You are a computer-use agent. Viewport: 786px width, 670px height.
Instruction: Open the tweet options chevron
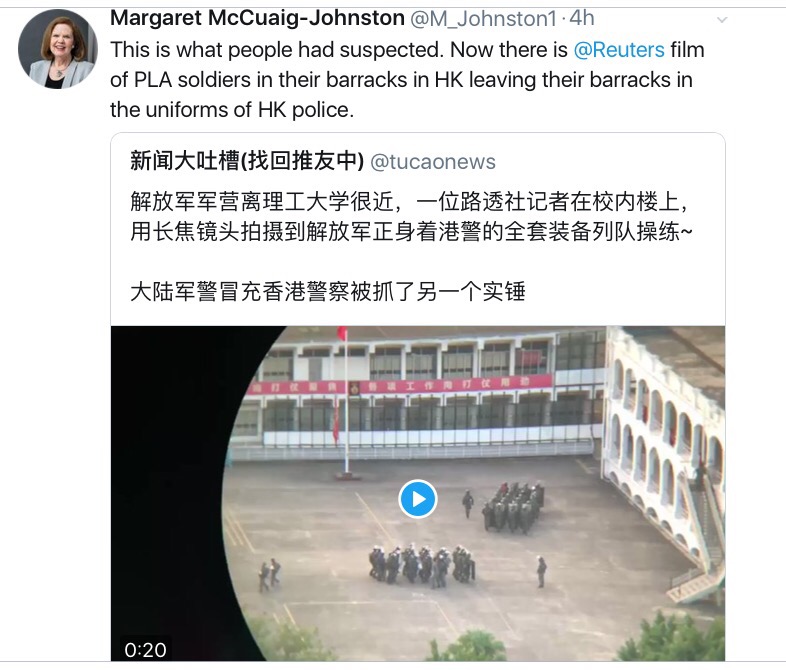722,20
